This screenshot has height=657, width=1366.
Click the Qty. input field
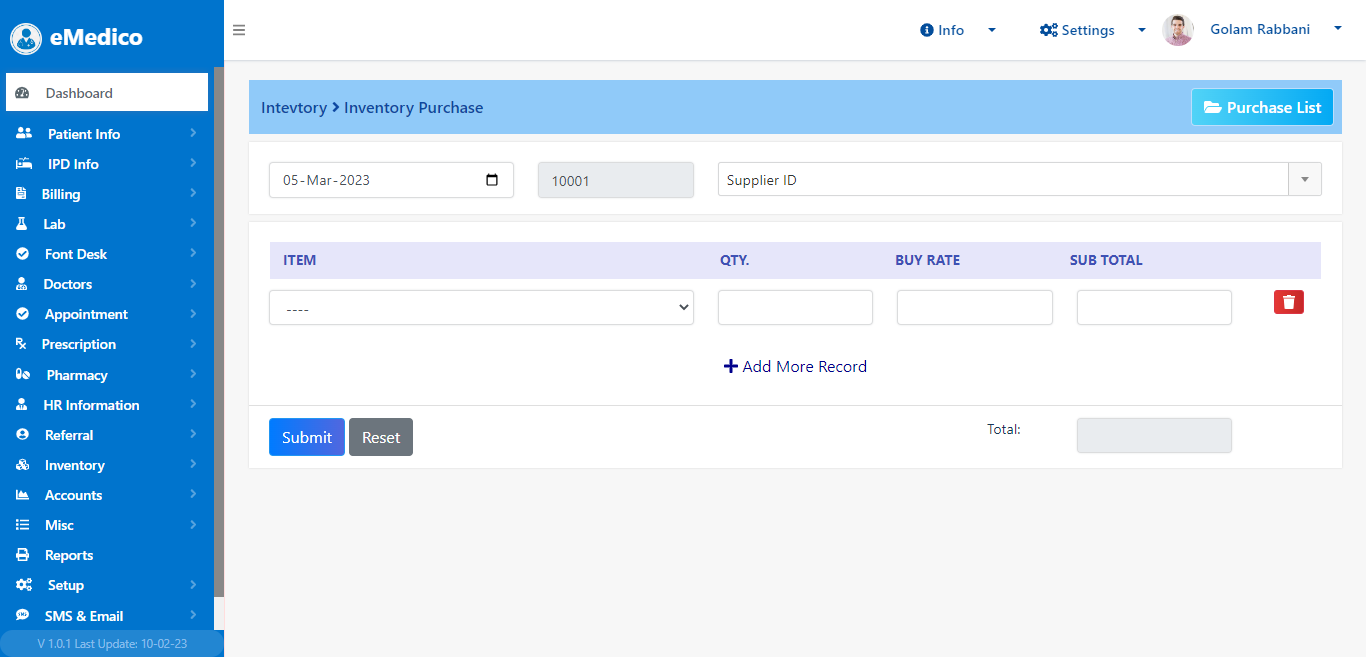[795, 307]
